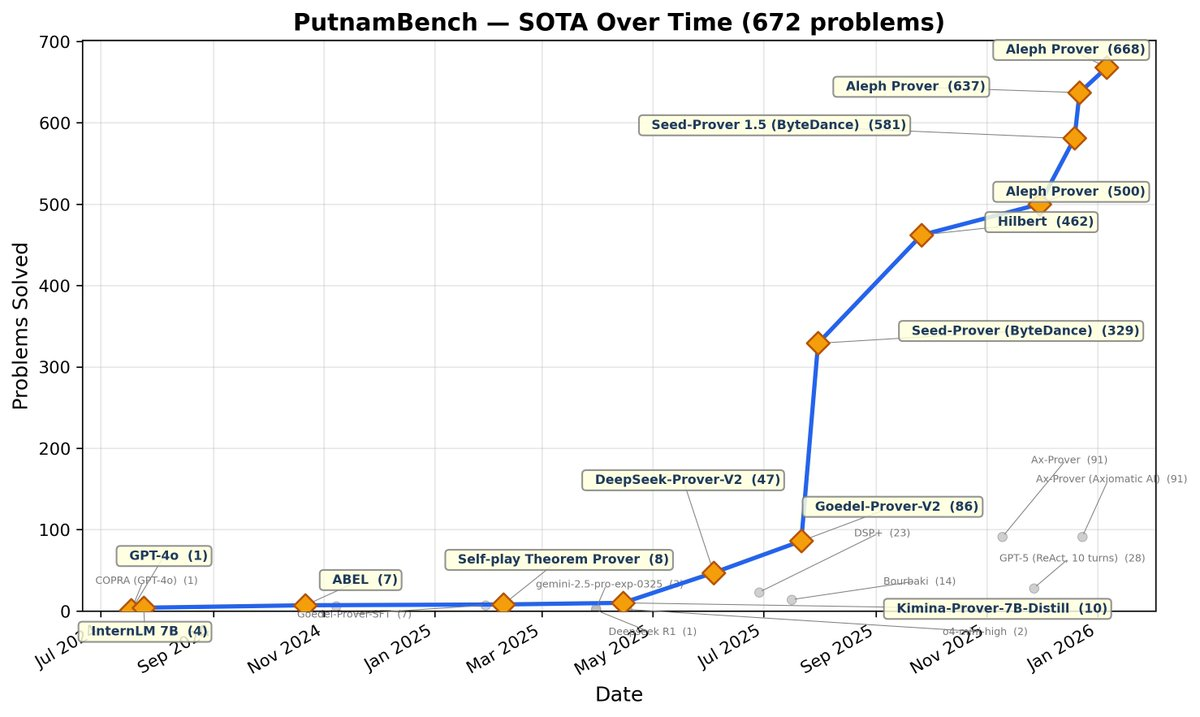Click the DeepSeek-Prover-V2 (47) label
Viewport: 1200px width, 717px height.
point(681,480)
